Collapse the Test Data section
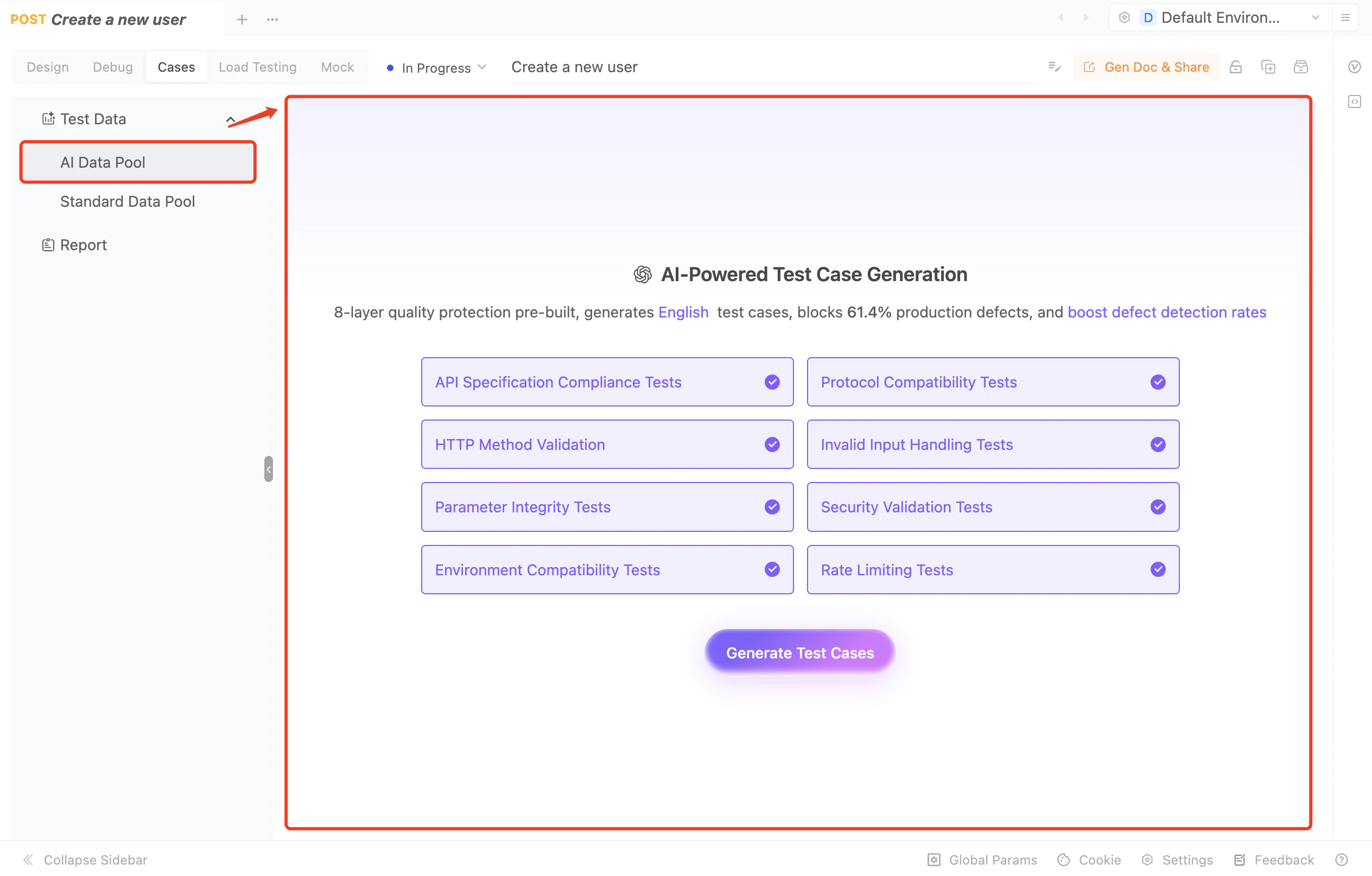Image resolution: width=1372 pixels, height=876 pixels. 230,120
